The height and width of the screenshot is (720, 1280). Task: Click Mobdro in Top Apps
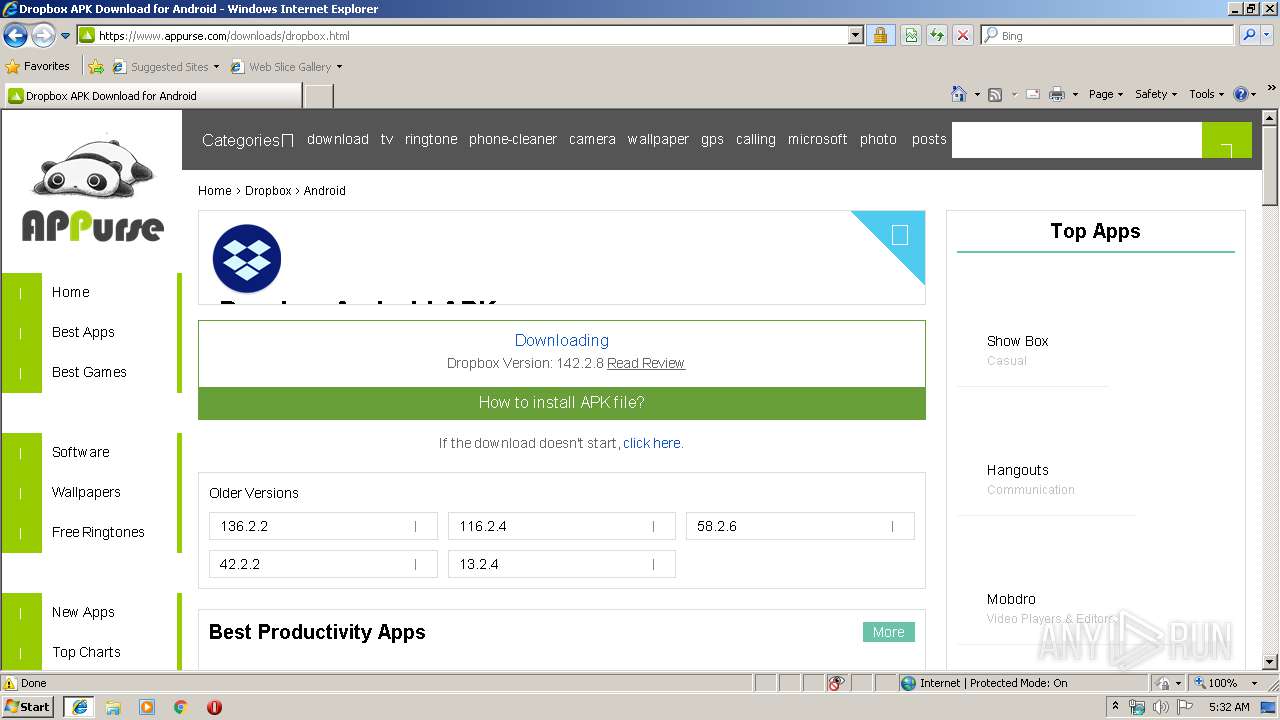(x=1011, y=599)
